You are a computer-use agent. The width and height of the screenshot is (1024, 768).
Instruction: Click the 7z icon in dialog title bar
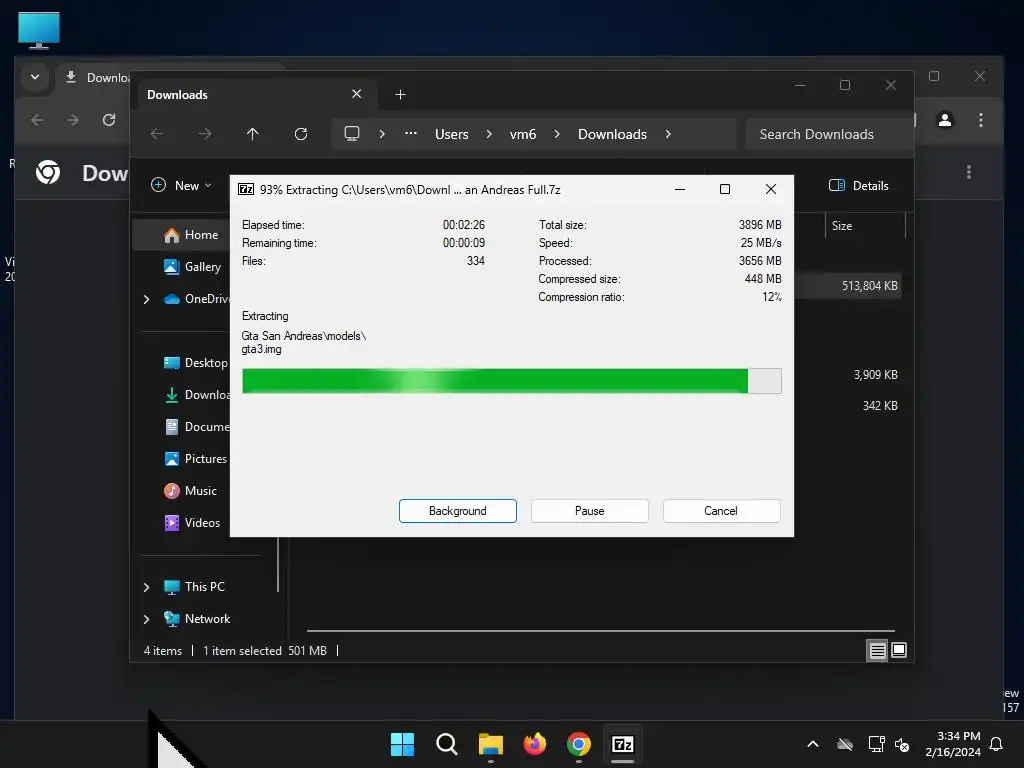tap(246, 189)
